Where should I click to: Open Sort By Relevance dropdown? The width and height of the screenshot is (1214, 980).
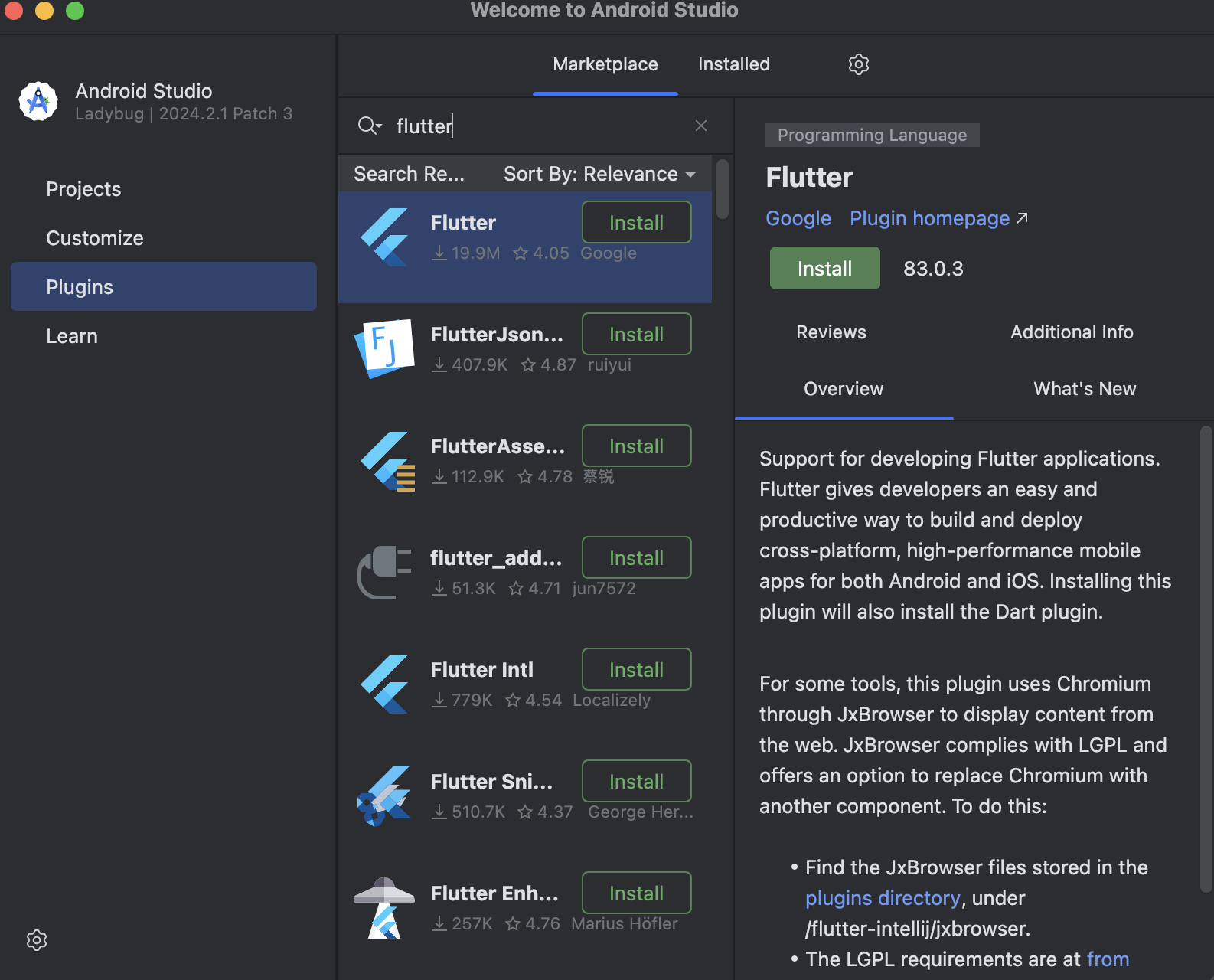[x=600, y=174]
